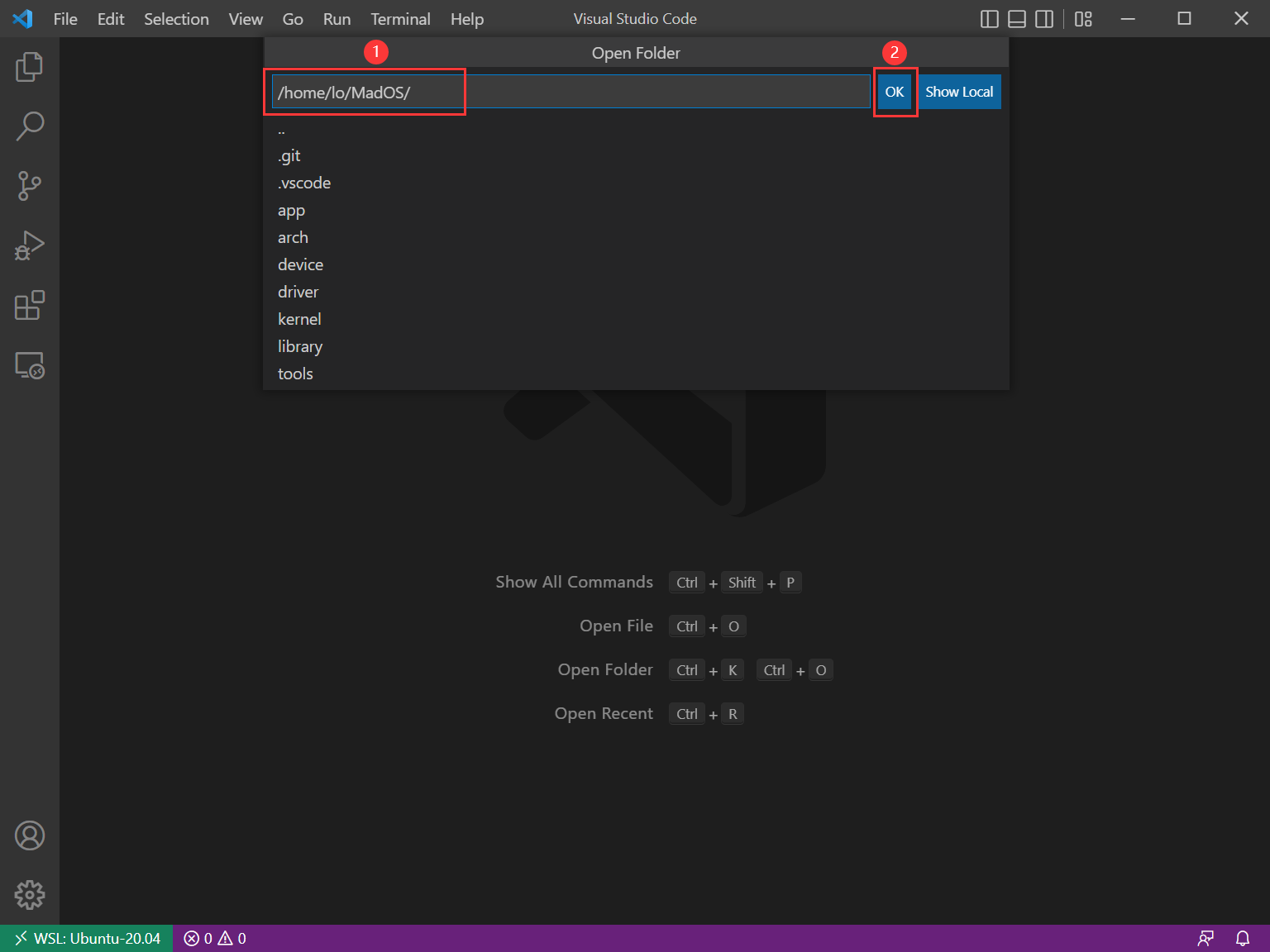Click the 'Open Folder' shortcut label
The height and width of the screenshot is (952, 1270).
pyautogui.click(x=605, y=669)
